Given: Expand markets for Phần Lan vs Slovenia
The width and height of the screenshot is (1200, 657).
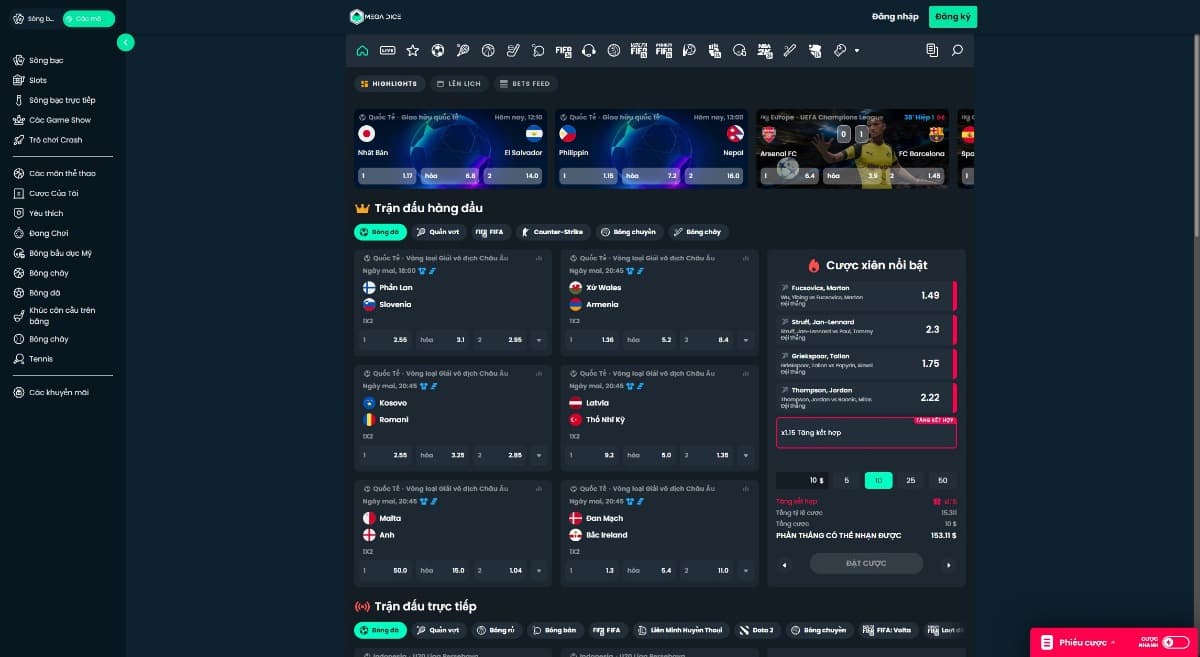Looking at the screenshot, I should 539,340.
